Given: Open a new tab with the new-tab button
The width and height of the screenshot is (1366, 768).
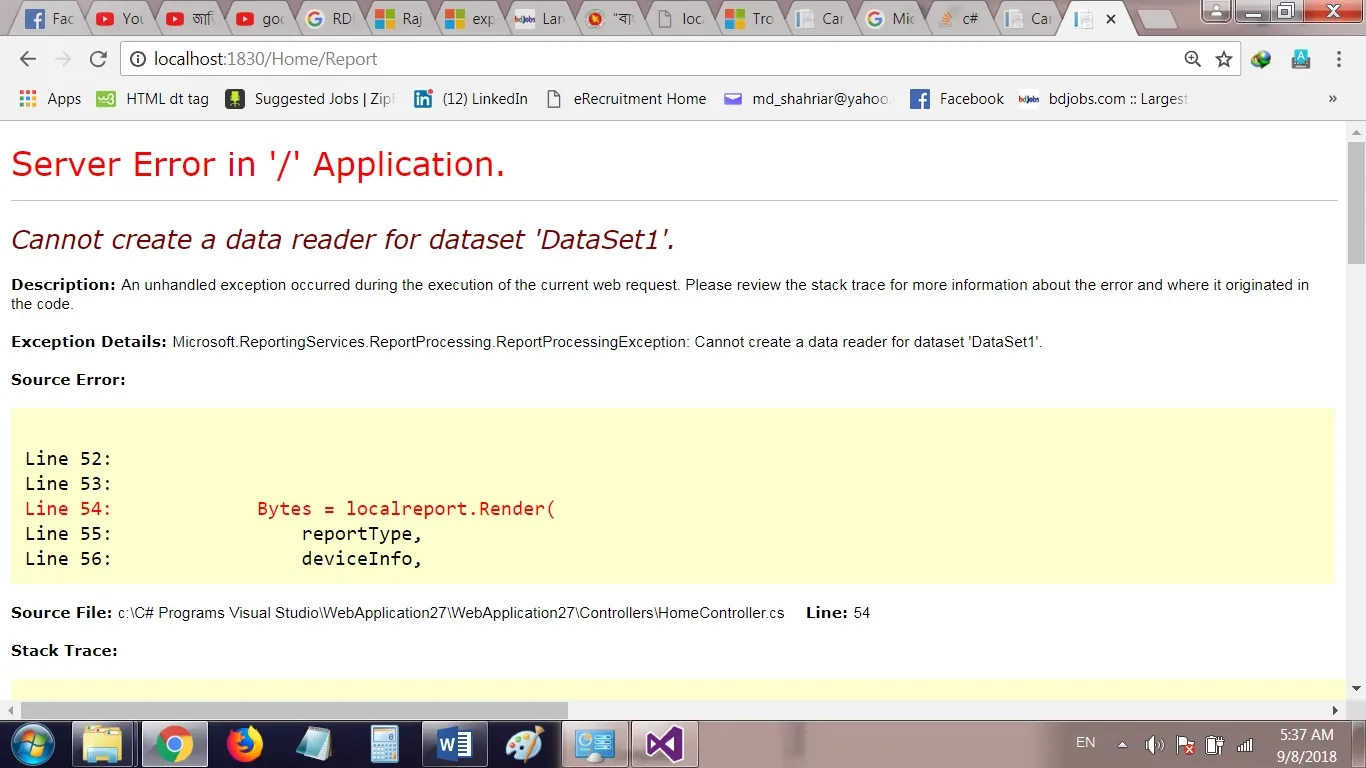Looking at the screenshot, I should [1156, 20].
